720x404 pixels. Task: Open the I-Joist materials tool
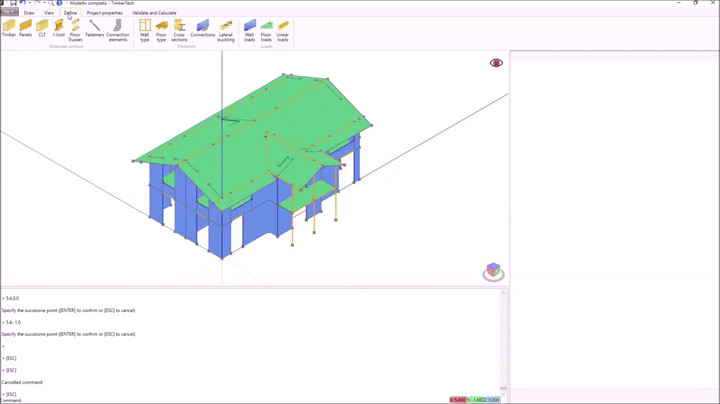tap(58, 29)
